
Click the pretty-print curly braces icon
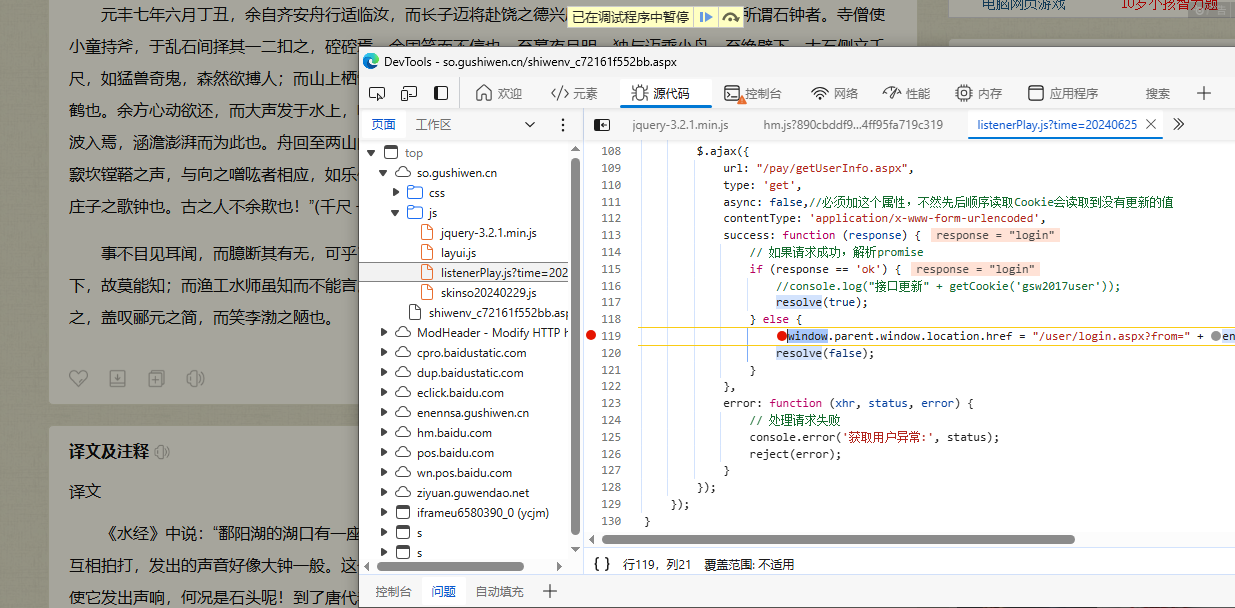click(x=601, y=564)
